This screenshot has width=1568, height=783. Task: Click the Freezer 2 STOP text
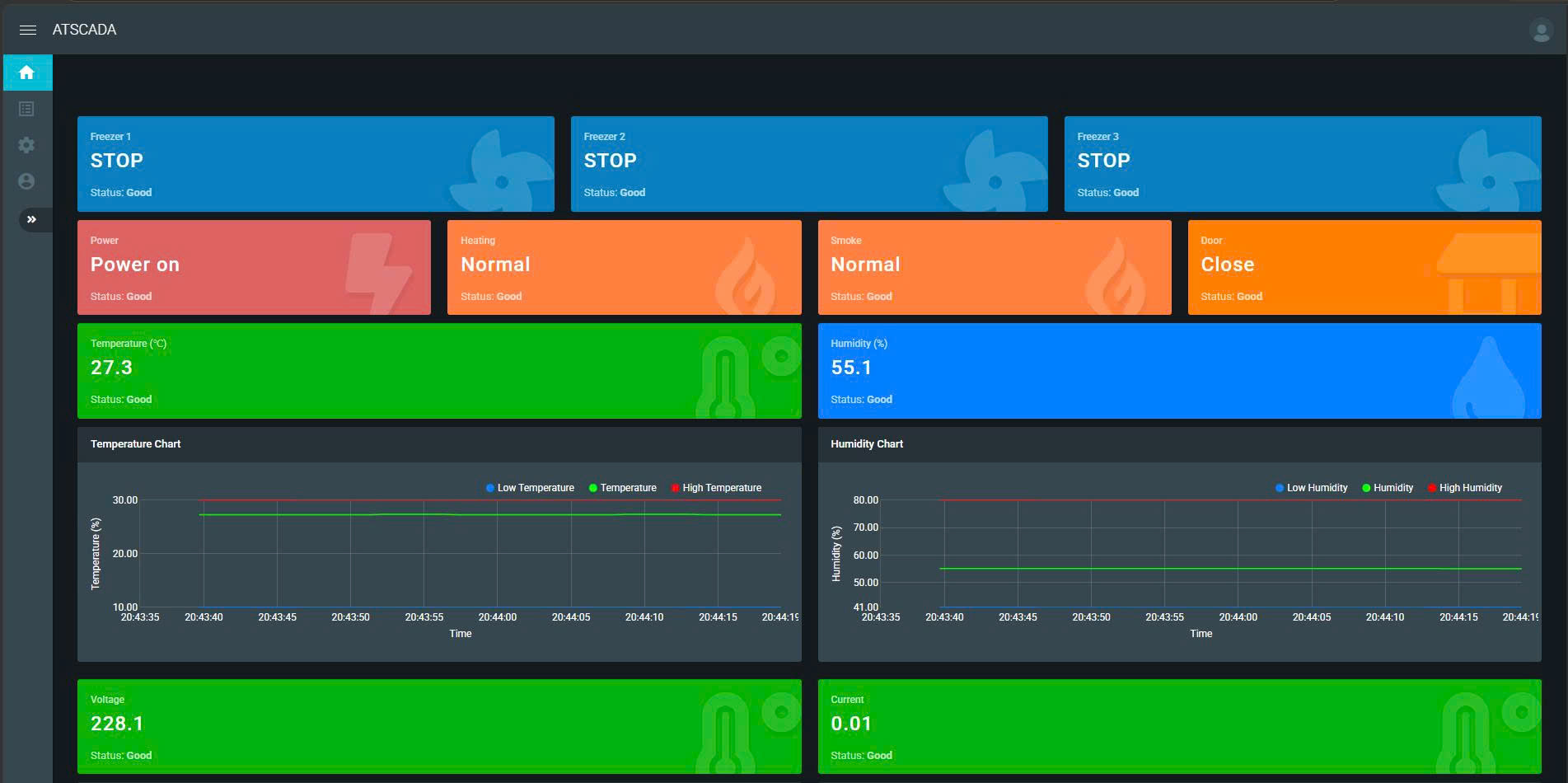[x=611, y=161]
